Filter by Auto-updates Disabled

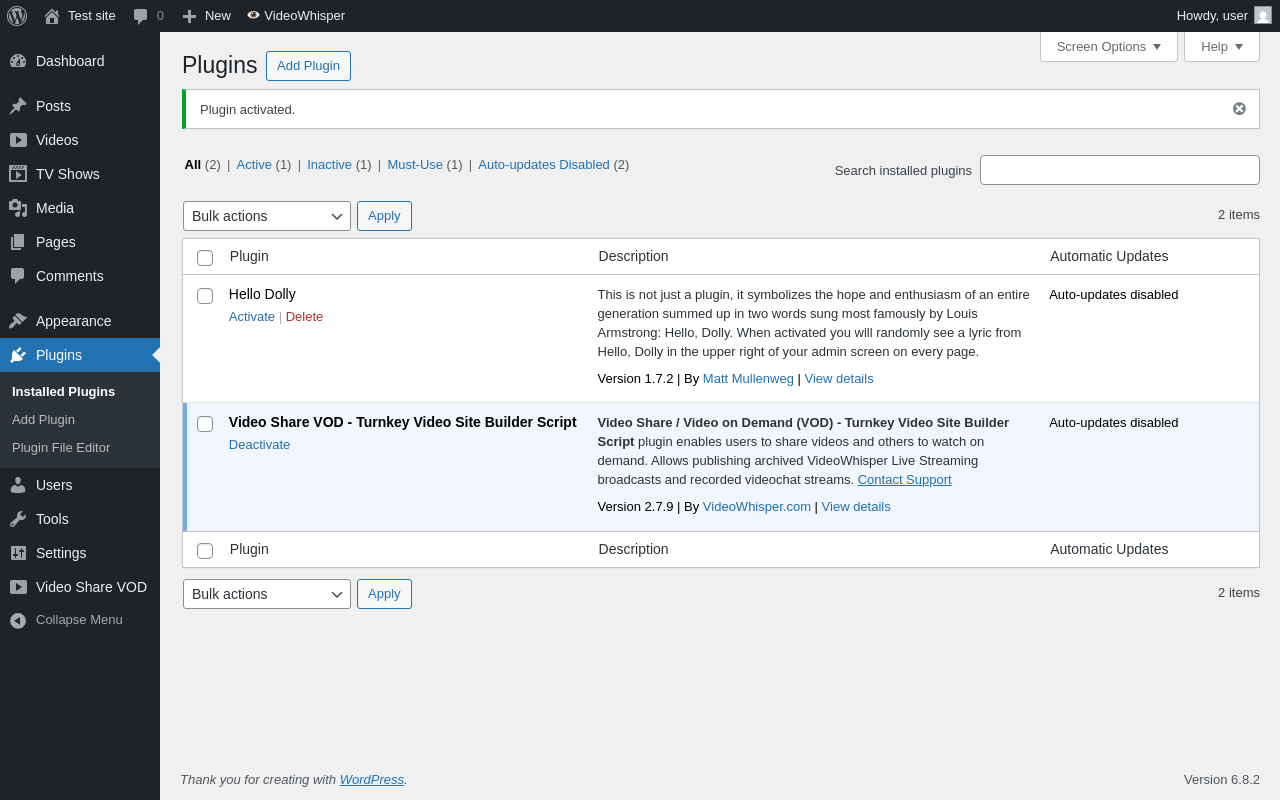[544, 165]
